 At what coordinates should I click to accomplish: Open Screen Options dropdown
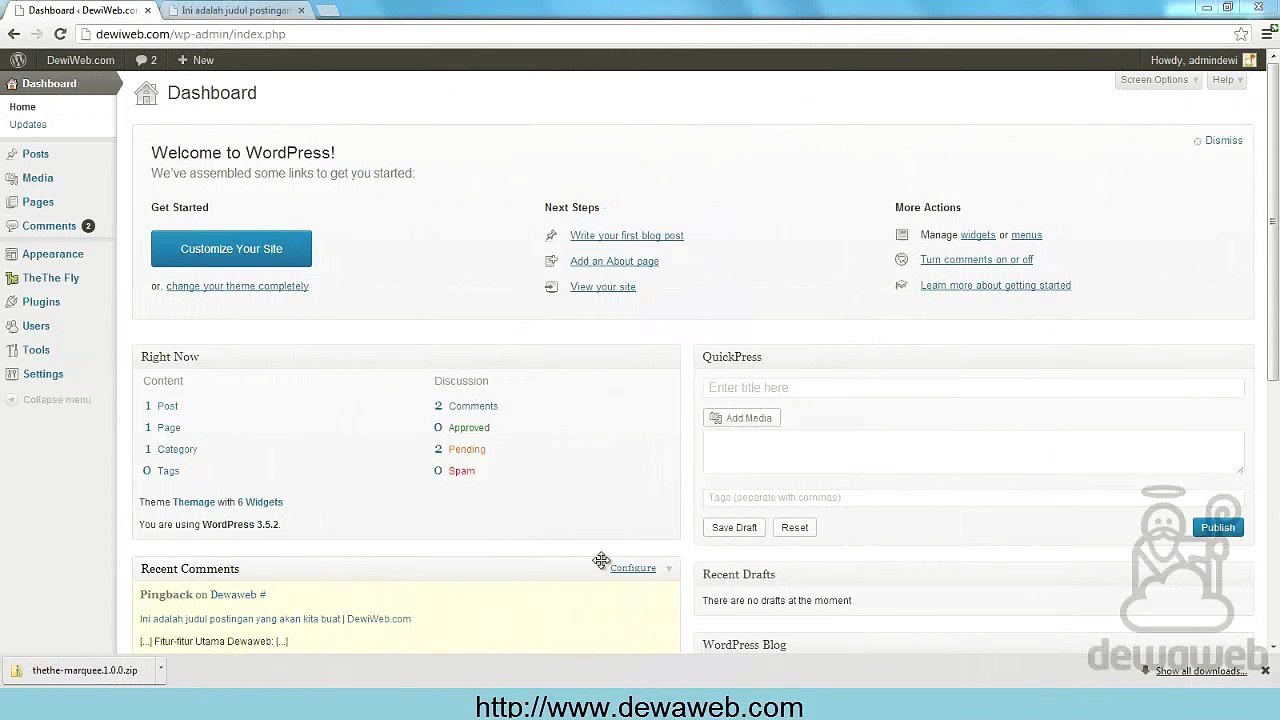tap(1159, 80)
